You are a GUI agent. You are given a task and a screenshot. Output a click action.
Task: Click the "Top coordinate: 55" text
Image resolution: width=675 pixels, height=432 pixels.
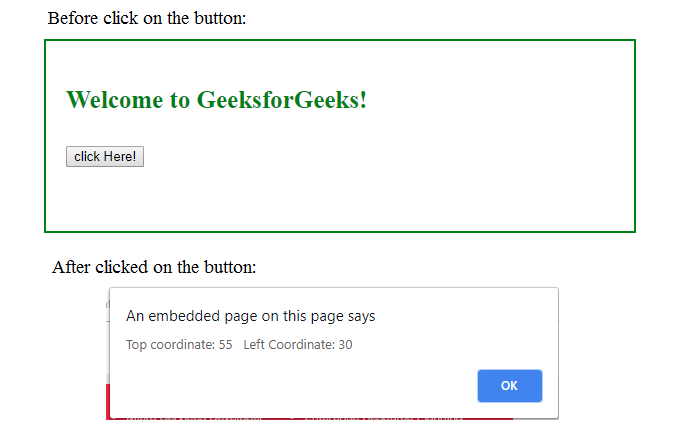click(179, 345)
